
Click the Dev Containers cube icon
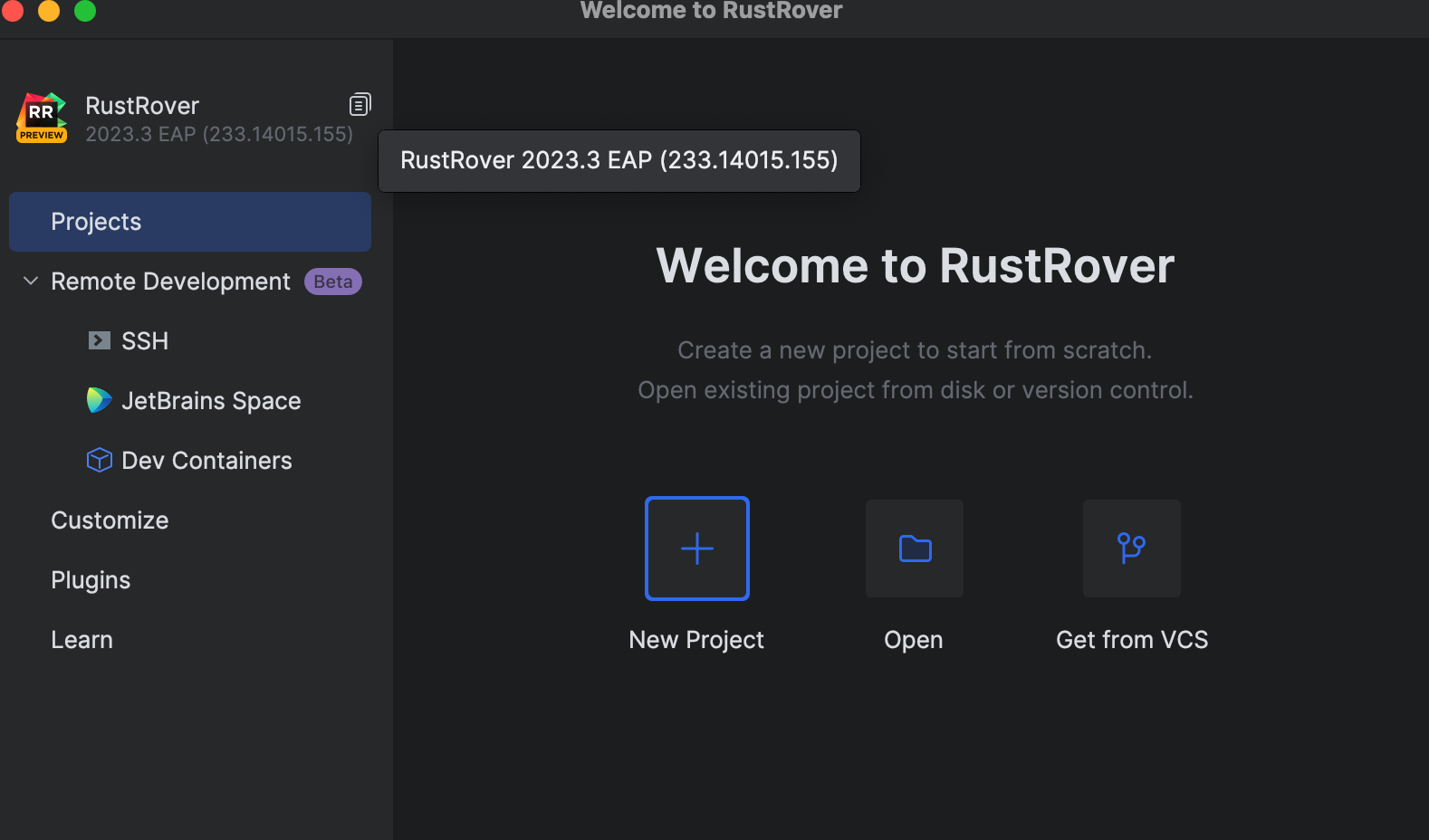[x=99, y=460]
